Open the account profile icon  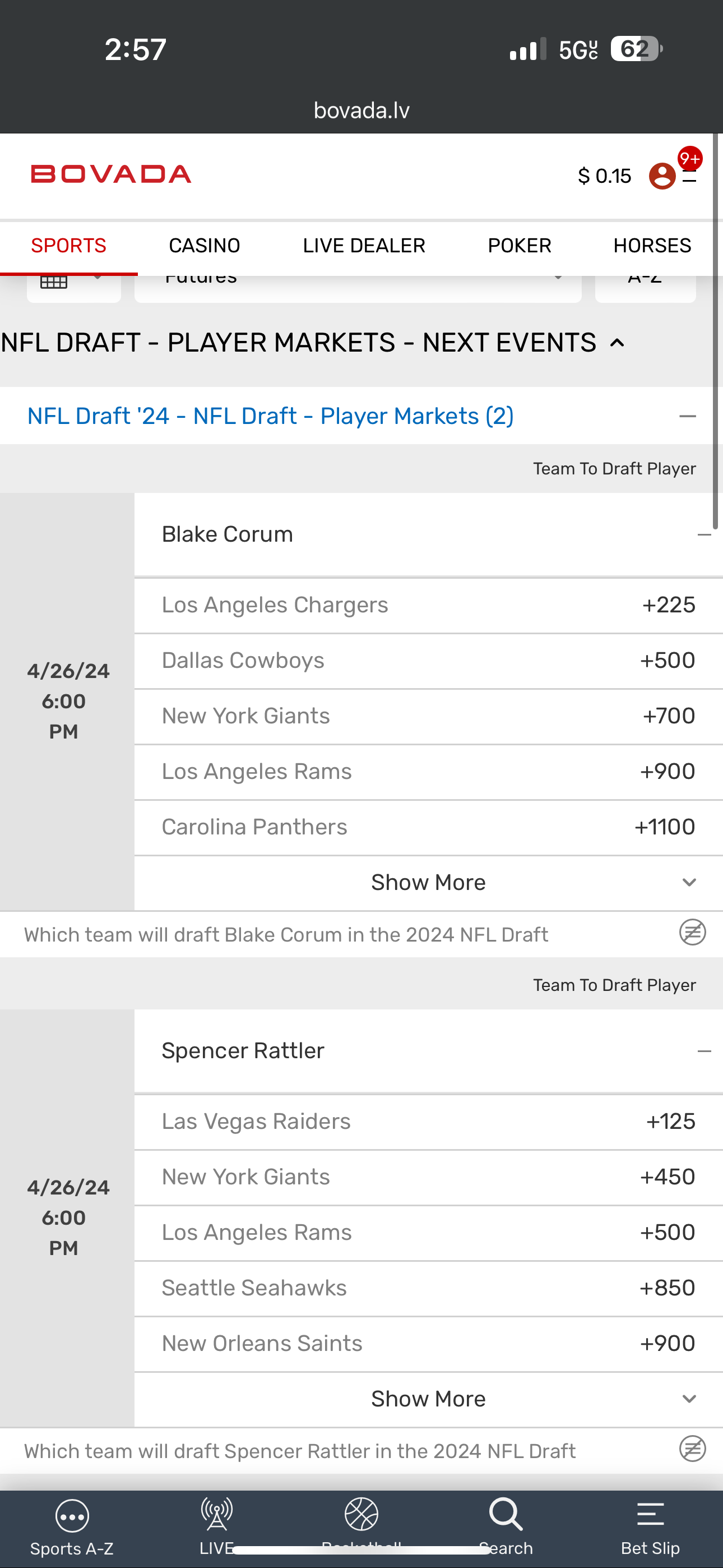coord(662,176)
